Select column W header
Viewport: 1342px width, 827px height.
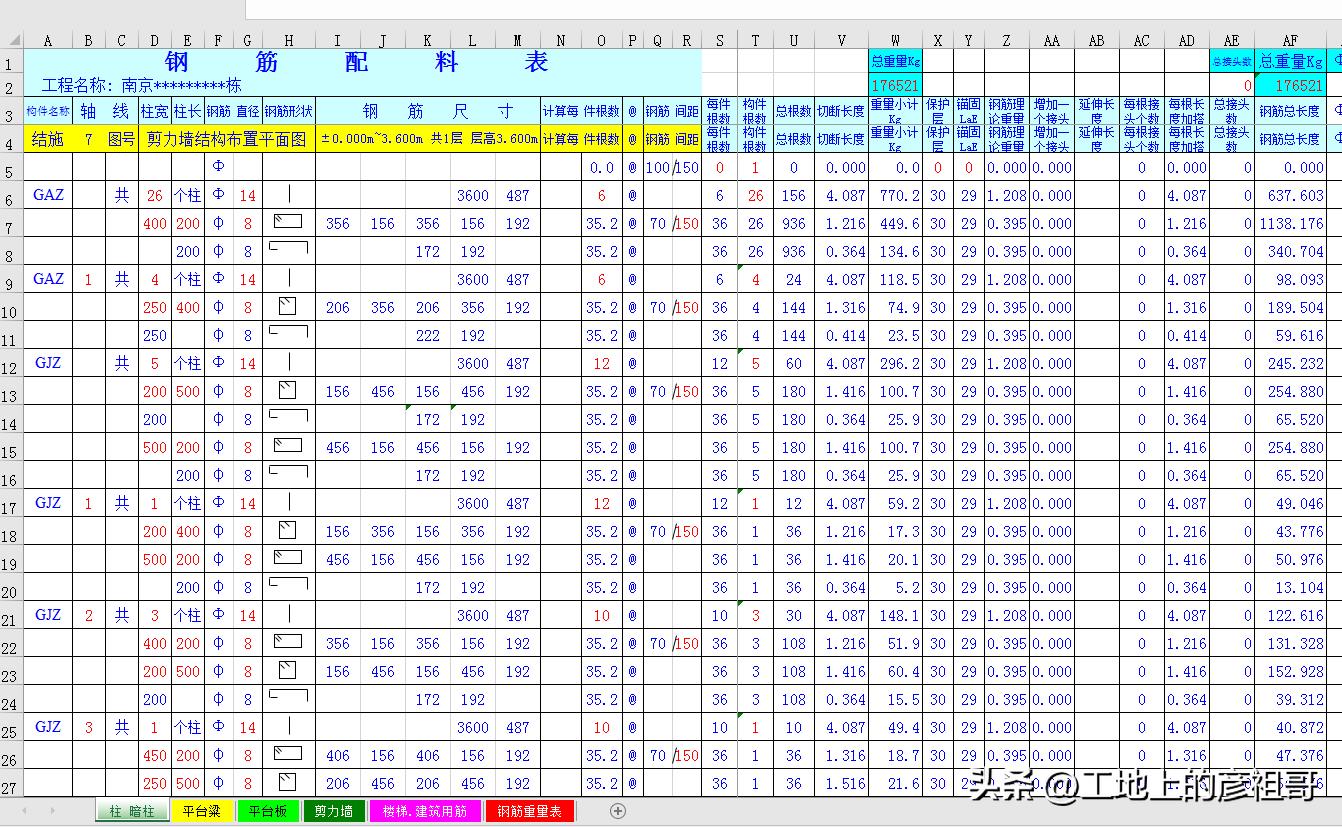[895, 41]
